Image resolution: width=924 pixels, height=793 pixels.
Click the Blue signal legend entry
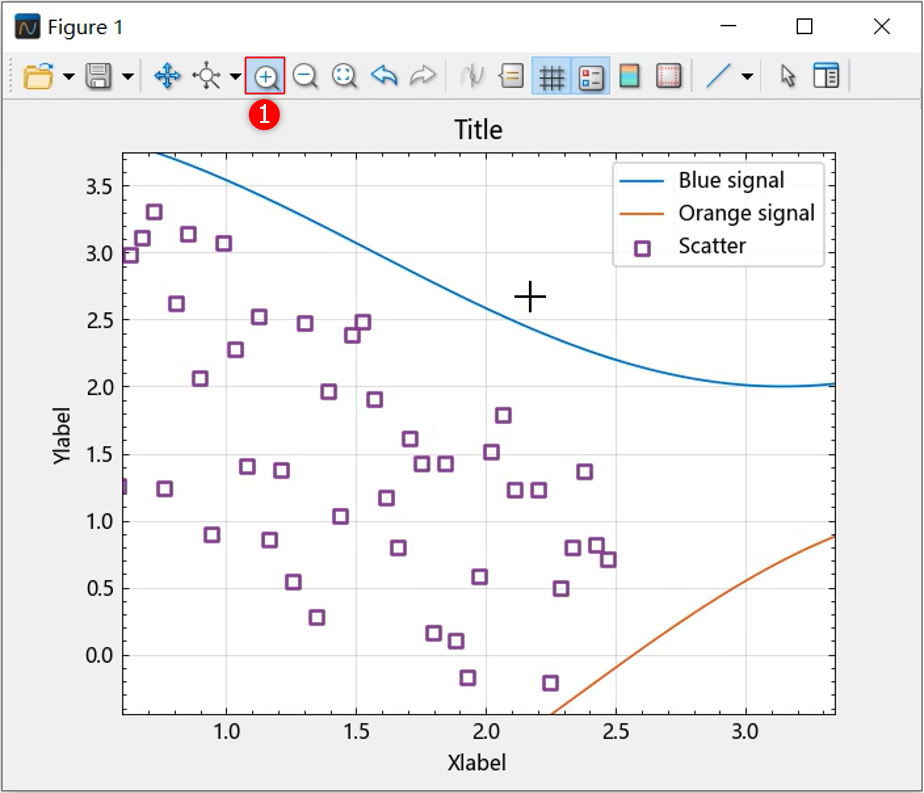click(x=731, y=181)
